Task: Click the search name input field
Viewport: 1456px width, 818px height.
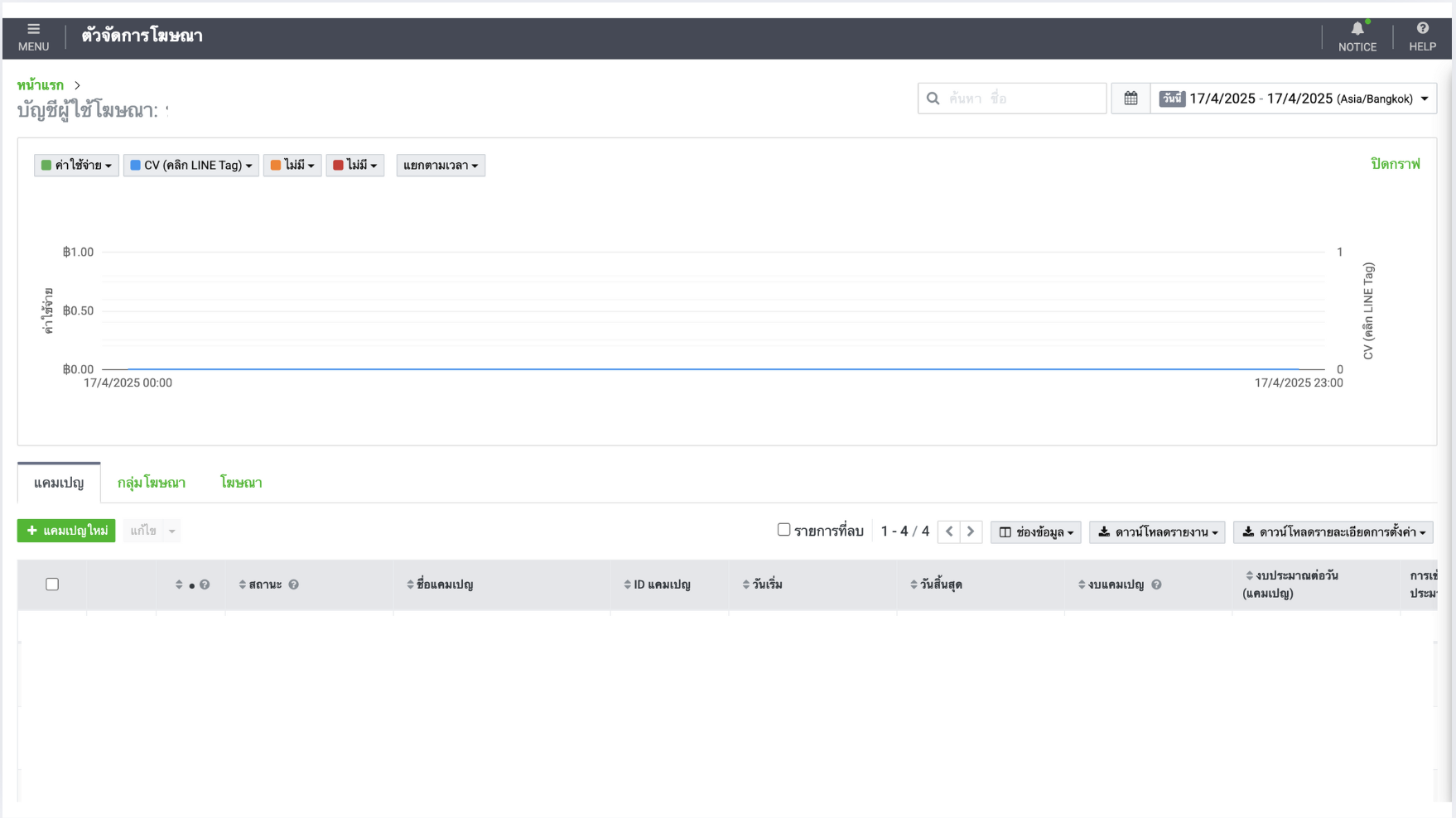Action: (1024, 99)
